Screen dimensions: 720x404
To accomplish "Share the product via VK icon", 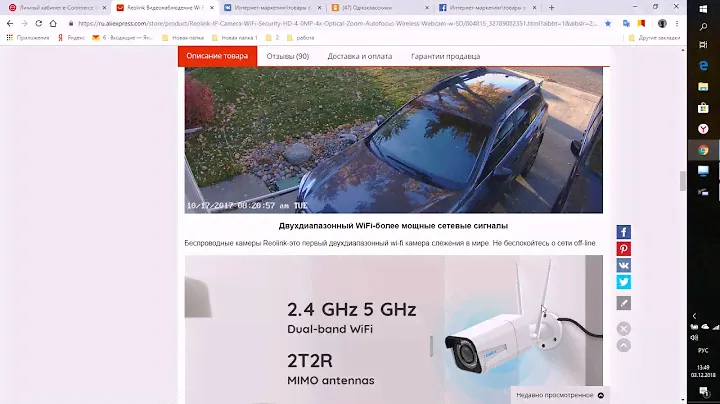I will click(x=623, y=265).
